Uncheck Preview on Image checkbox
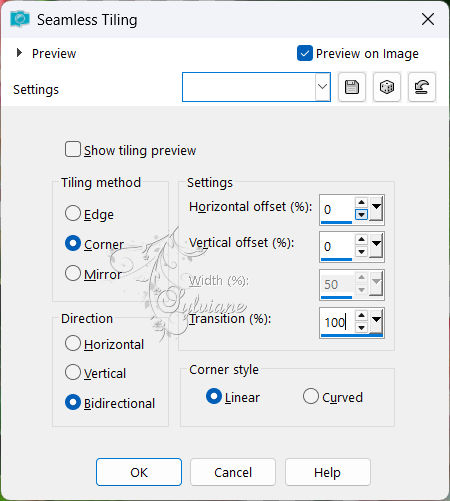The image size is (450, 501). click(x=305, y=53)
